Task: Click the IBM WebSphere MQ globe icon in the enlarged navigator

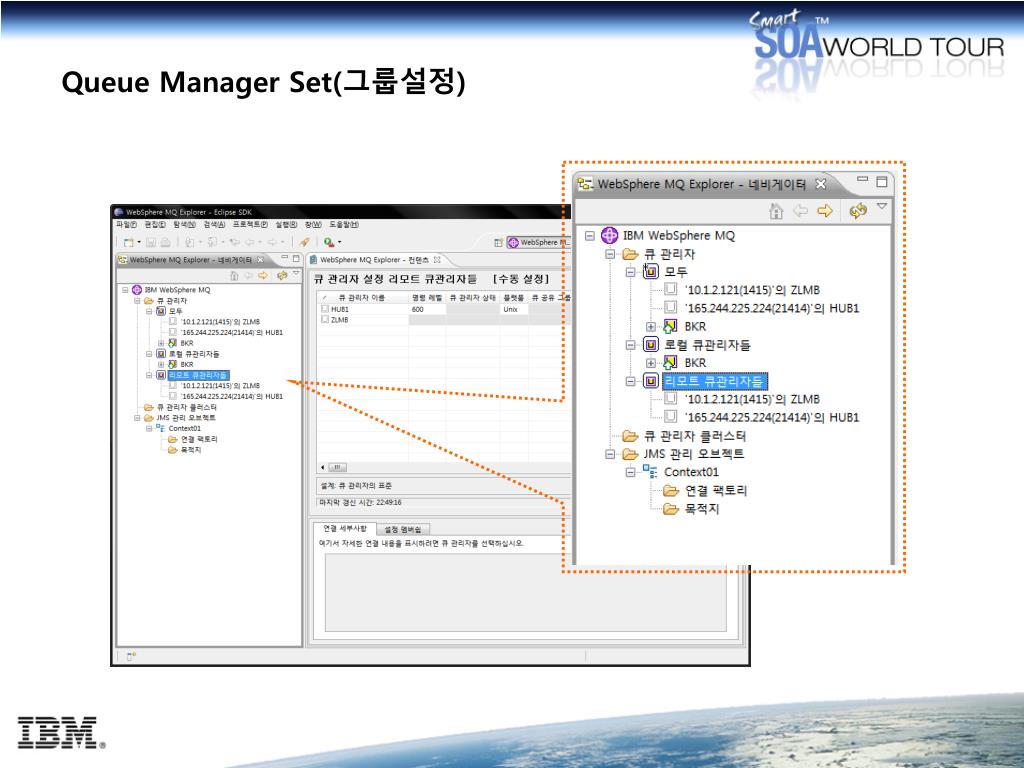Action: tap(609, 235)
